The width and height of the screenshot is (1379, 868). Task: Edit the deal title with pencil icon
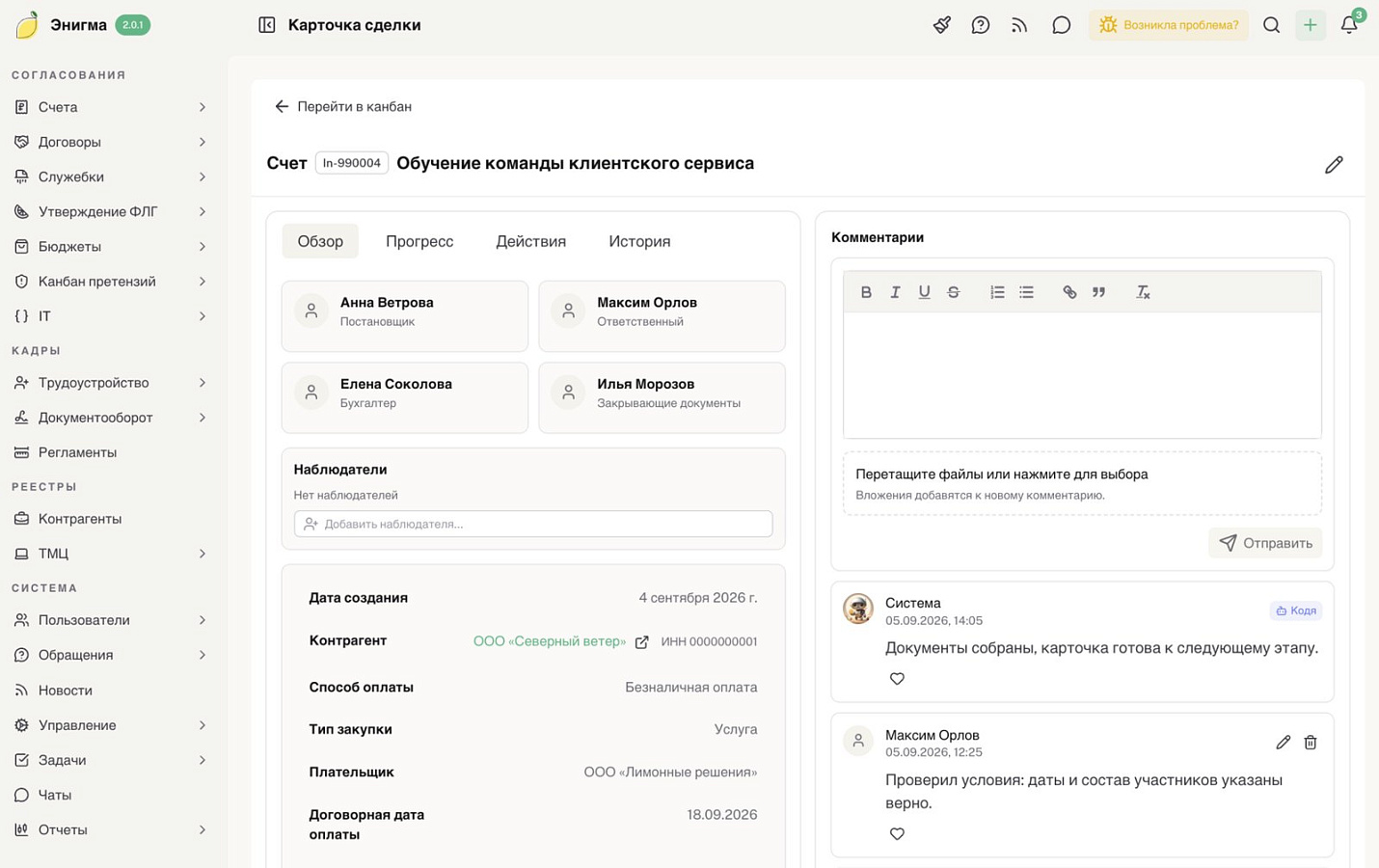pyautogui.click(x=1334, y=165)
